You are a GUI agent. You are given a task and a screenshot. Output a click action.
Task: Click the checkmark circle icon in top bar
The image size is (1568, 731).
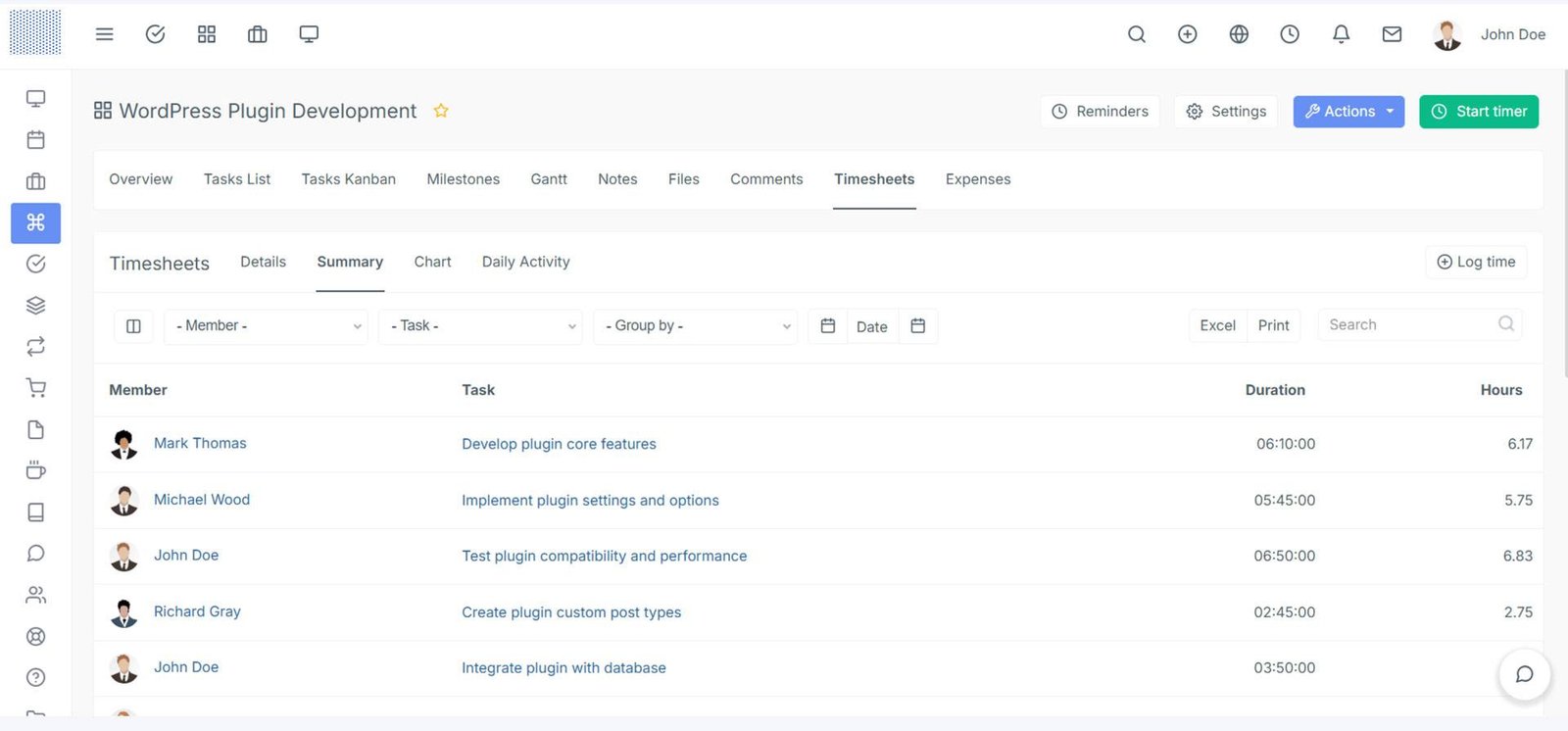(x=155, y=34)
